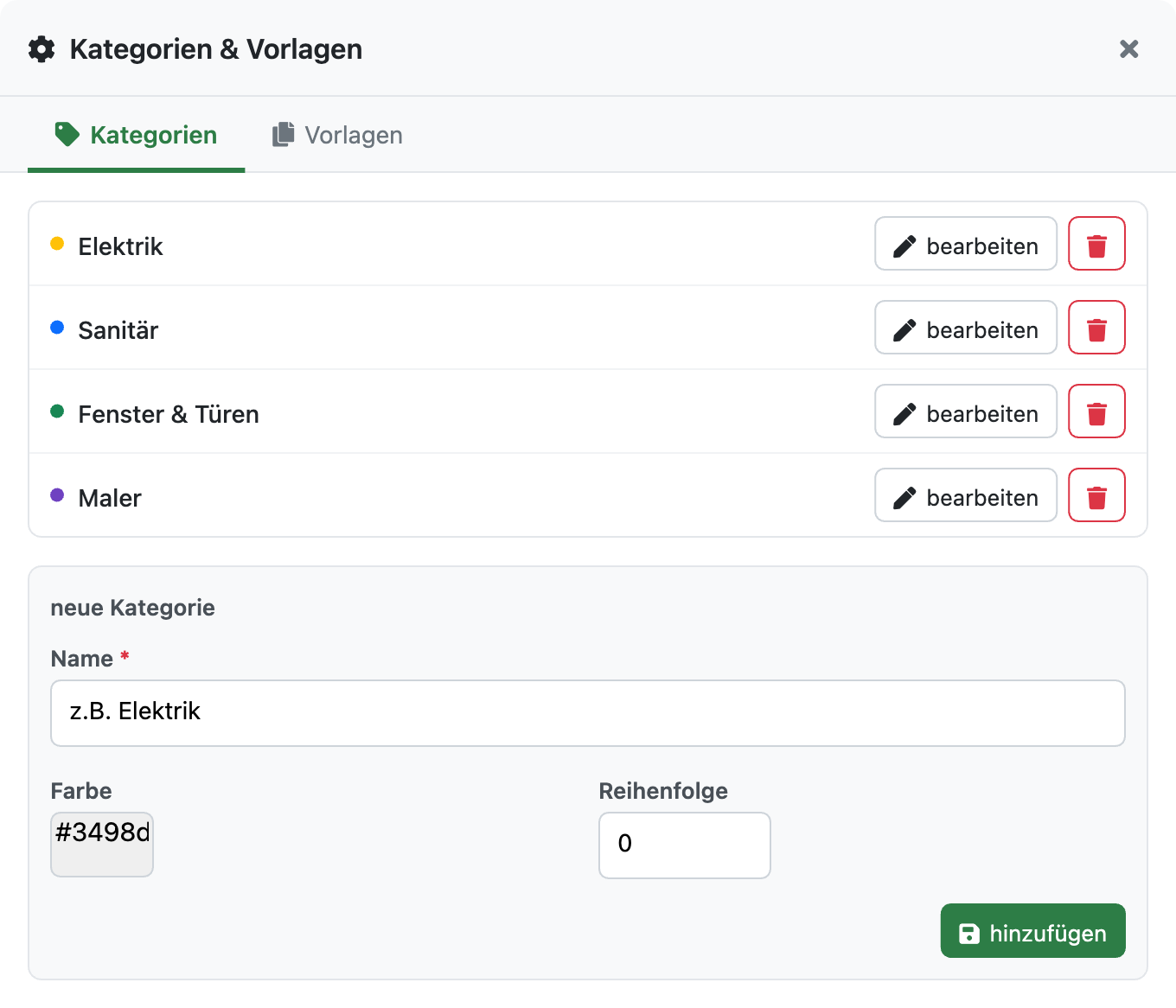Image resolution: width=1176 pixels, height=1008 pixels.
Task: Select the Maler category name
Action: pyautogui.click(x=110, y=498)
